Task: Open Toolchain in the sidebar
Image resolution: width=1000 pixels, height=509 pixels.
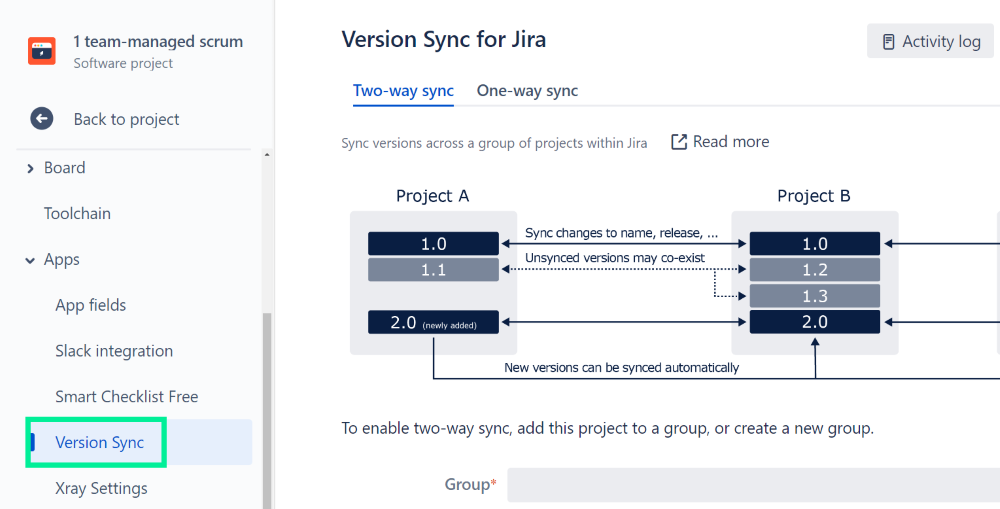Action: [77, 214]
